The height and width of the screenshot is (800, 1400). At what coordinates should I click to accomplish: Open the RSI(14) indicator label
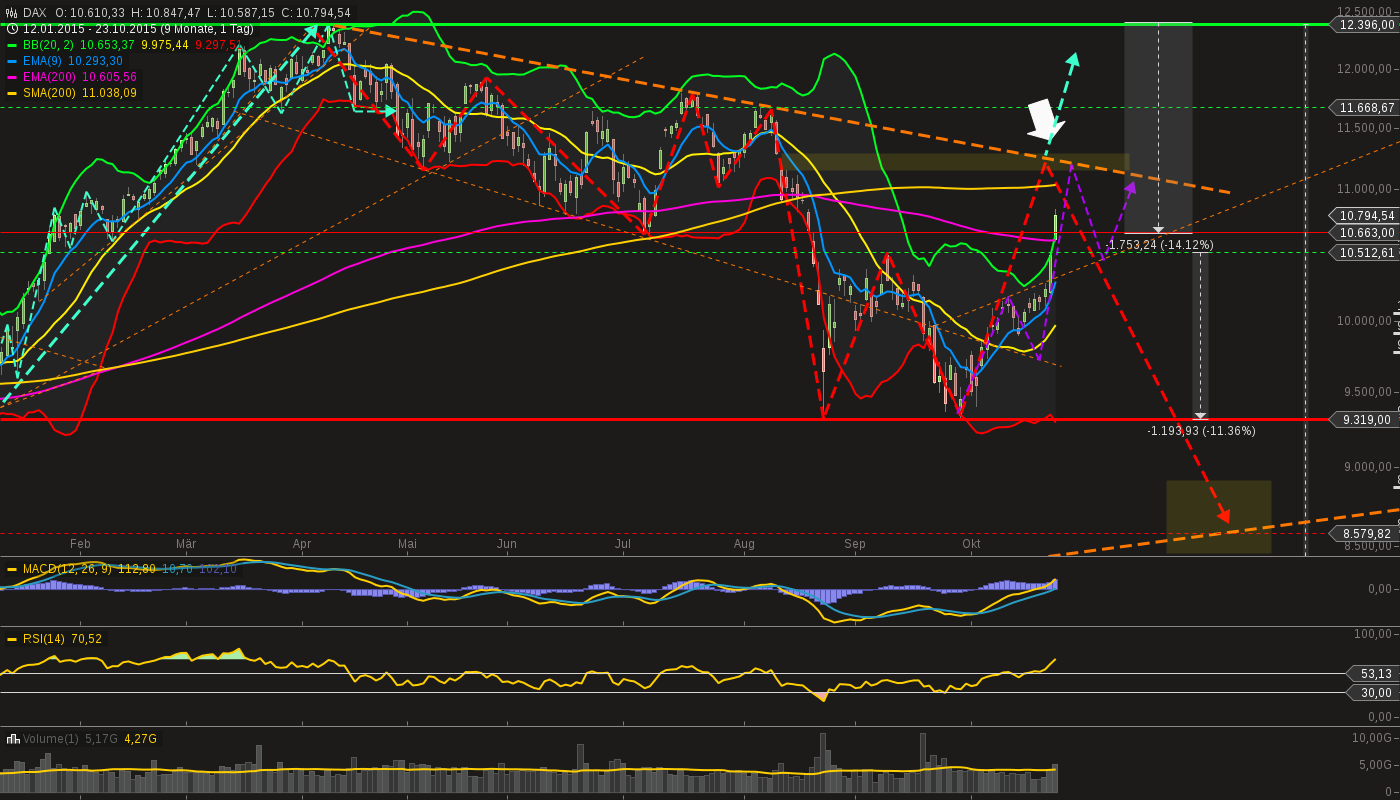pos(44,639)
